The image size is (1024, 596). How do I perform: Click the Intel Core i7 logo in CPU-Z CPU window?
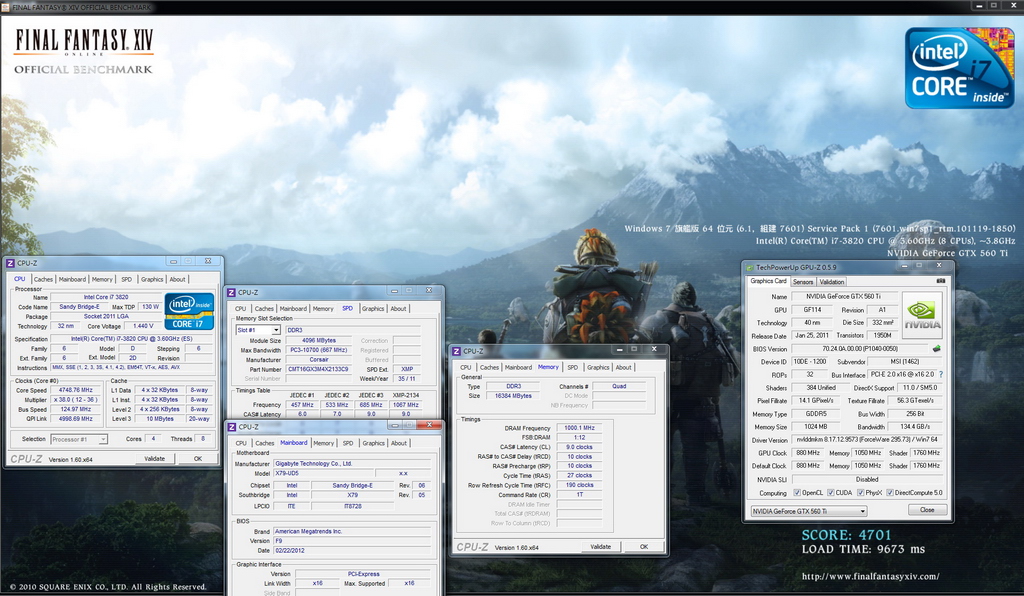[x=189, y=311]
